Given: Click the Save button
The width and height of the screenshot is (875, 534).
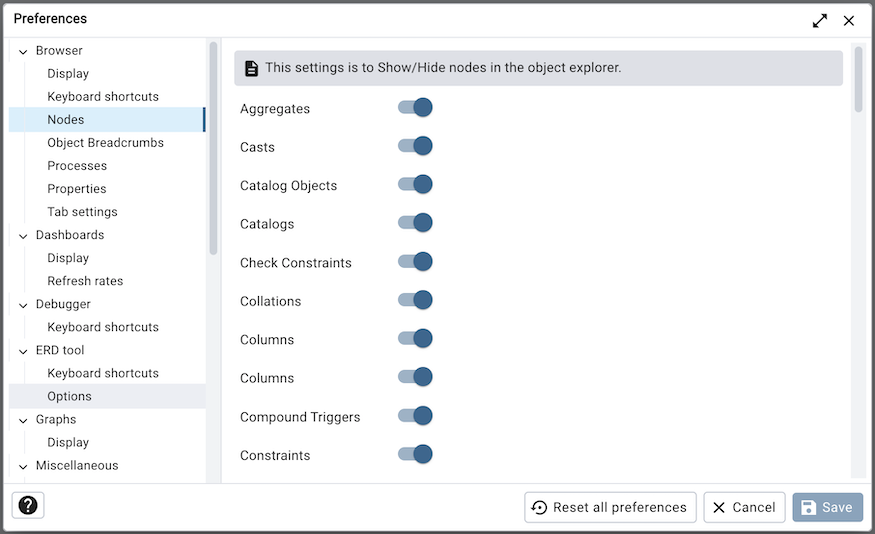Looking at the screenshot, I should click(827, 507).
